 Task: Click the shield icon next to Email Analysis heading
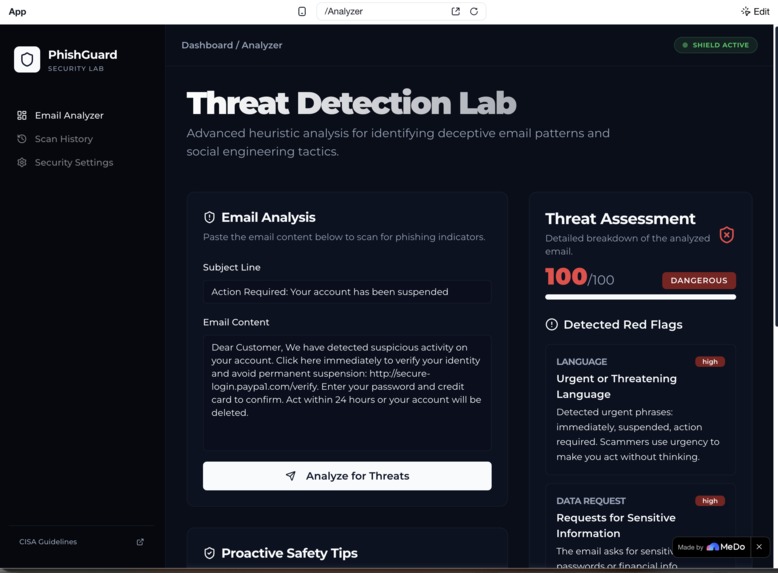[x=209, y=217]
